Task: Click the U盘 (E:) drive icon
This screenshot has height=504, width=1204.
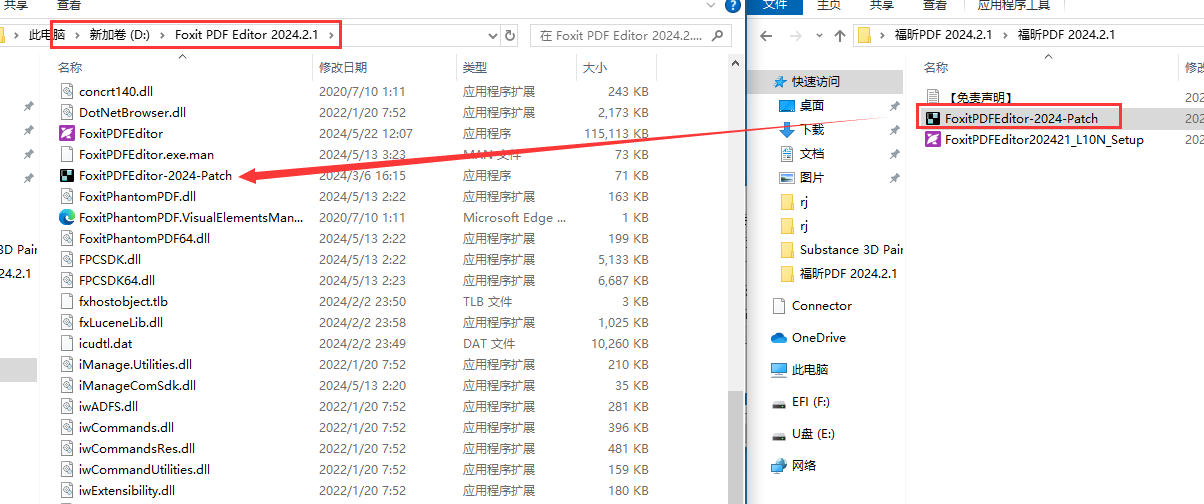Action: [779, 435]
